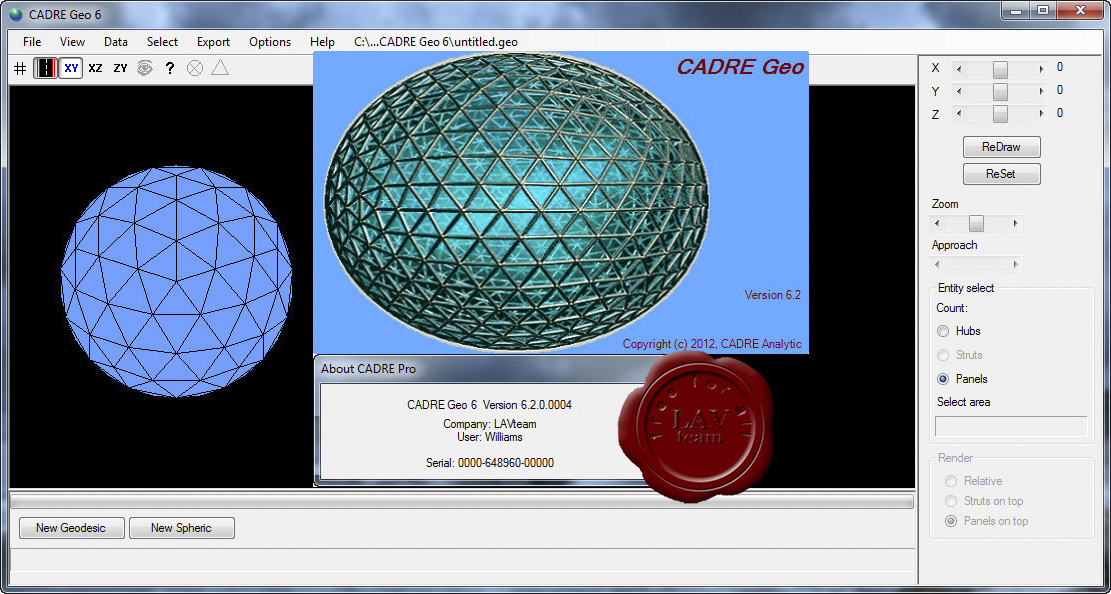Click the 'Serial: 0000-648960-00000' line
1111x594 pixels.
490,463
